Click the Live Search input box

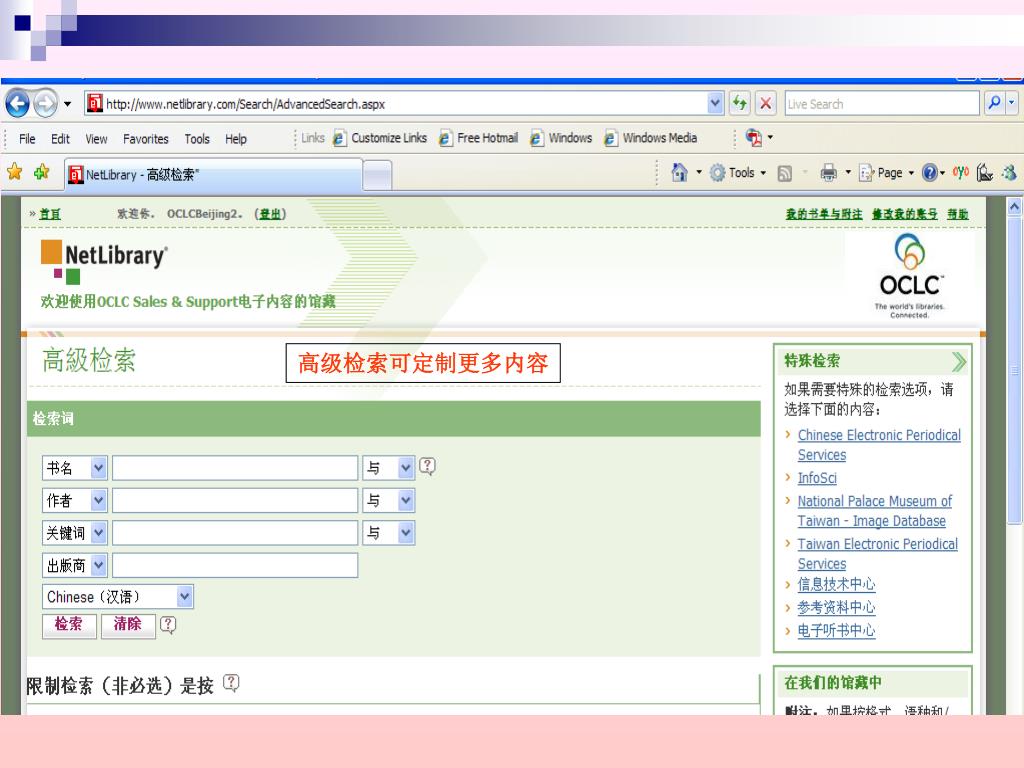[882, 104]
